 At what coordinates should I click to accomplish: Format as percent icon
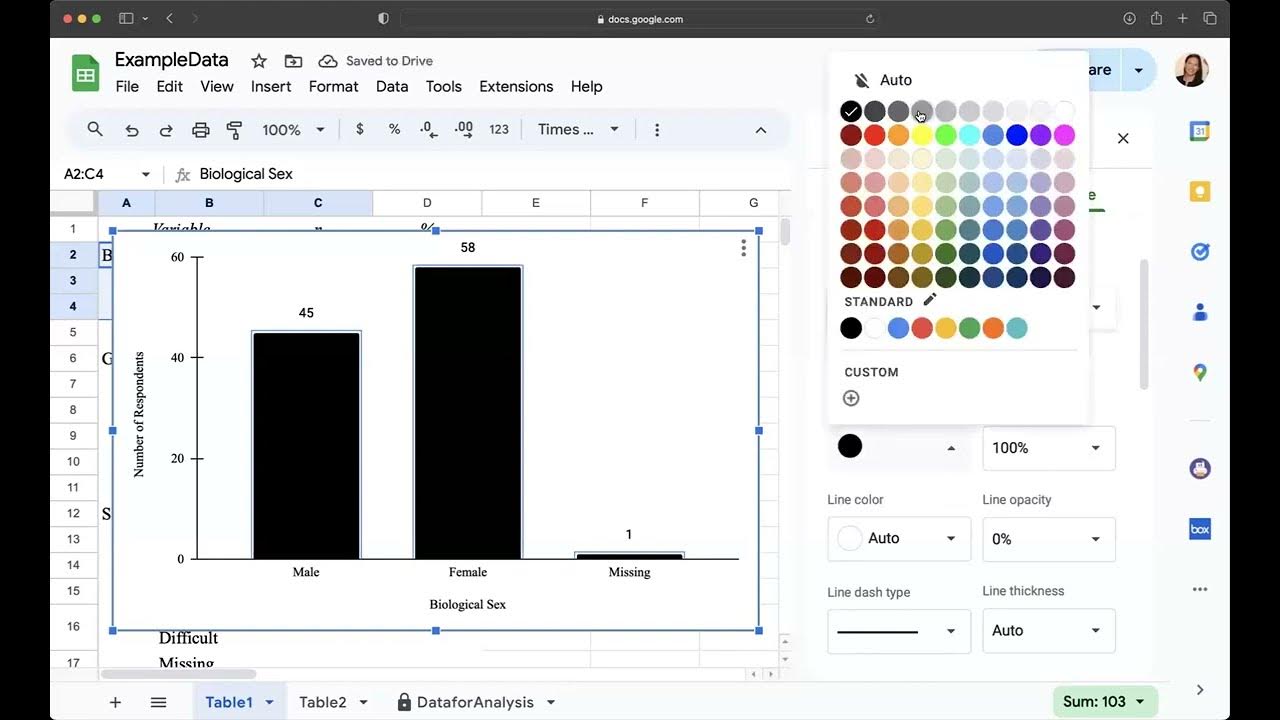pyautogui.click(x=394, y=129)
